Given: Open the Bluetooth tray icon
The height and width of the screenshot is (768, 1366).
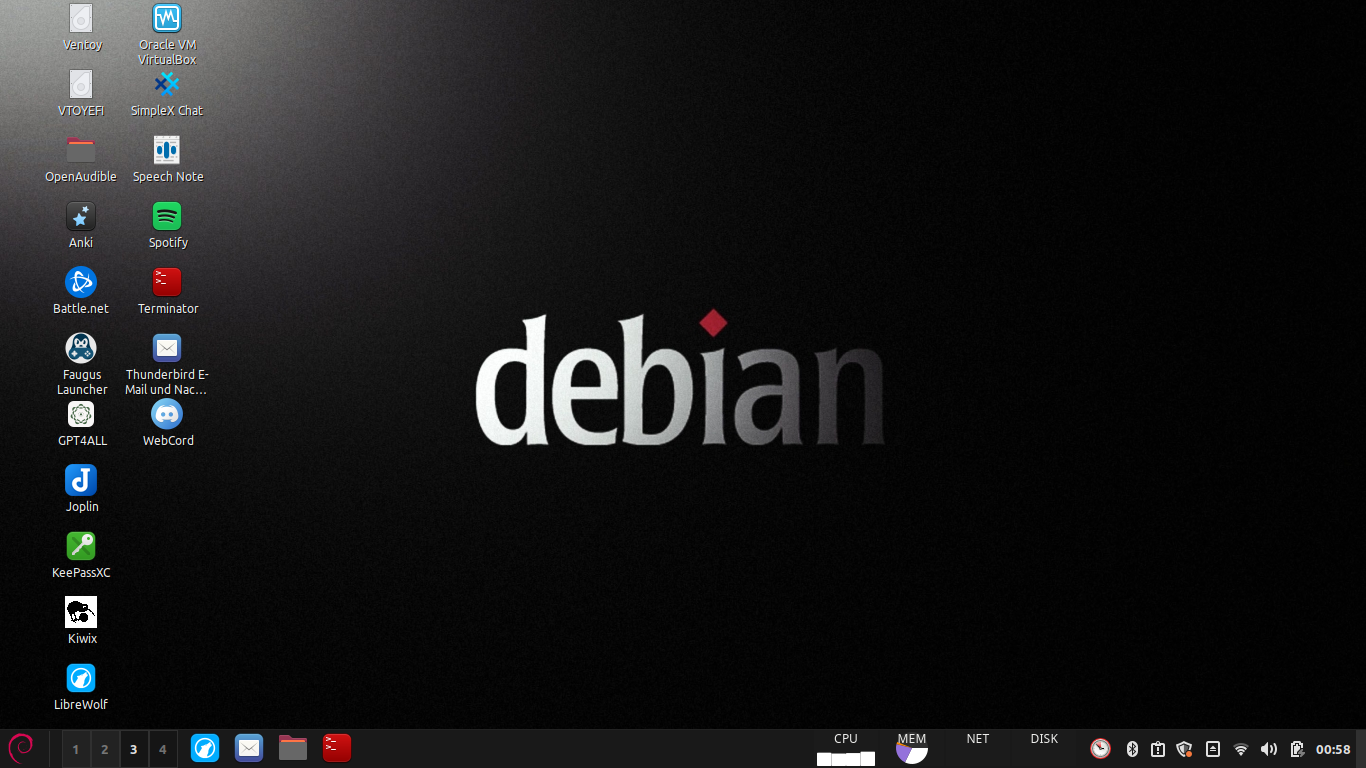Looking at the screenshot, I should [1133, 749].
